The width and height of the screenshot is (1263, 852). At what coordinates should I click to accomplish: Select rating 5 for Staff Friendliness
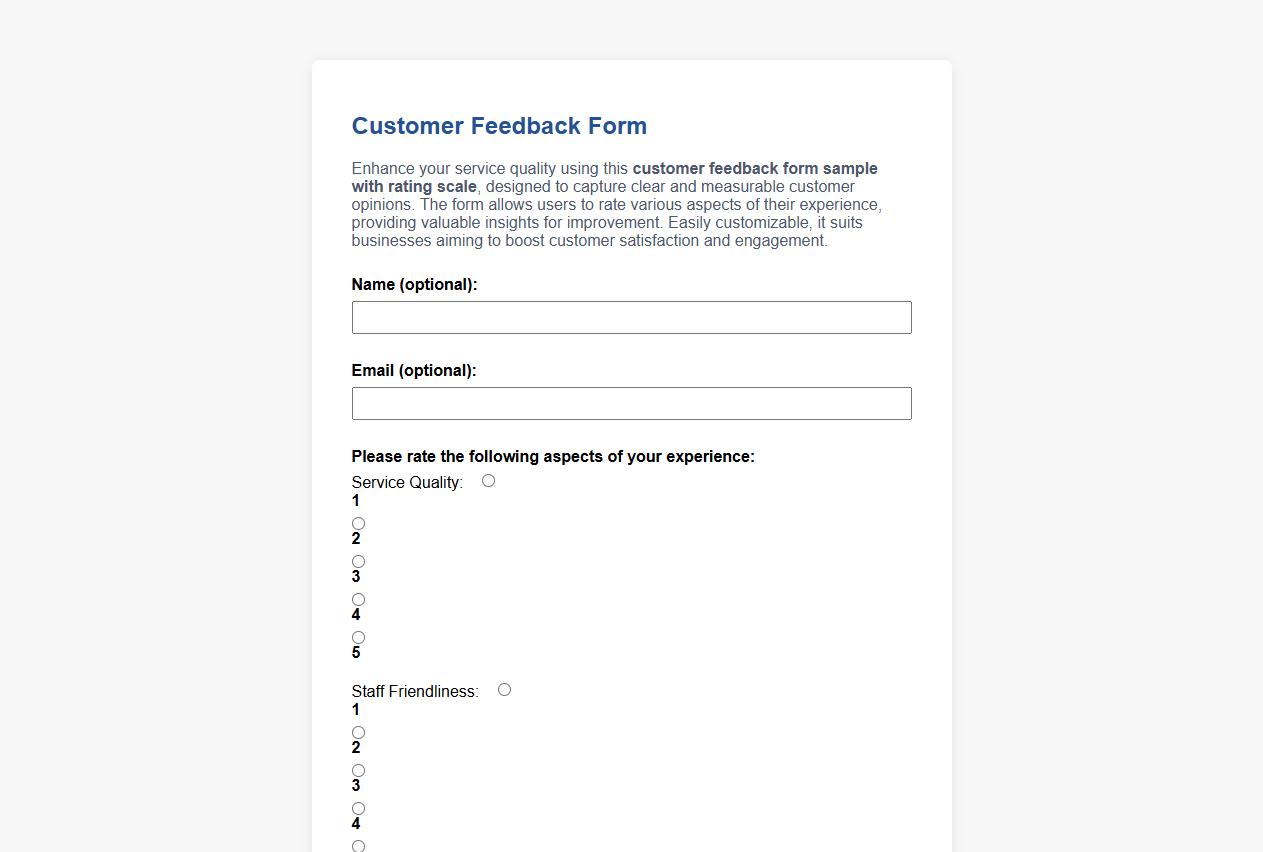coord(358,846)
